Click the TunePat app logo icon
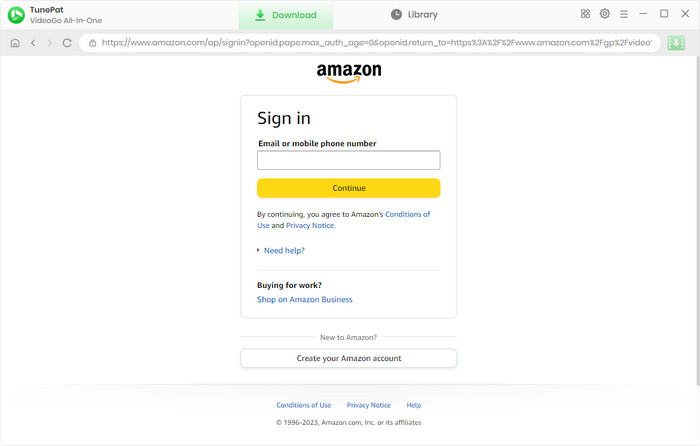This screenshot has height=446, width=700. point(17,15)
